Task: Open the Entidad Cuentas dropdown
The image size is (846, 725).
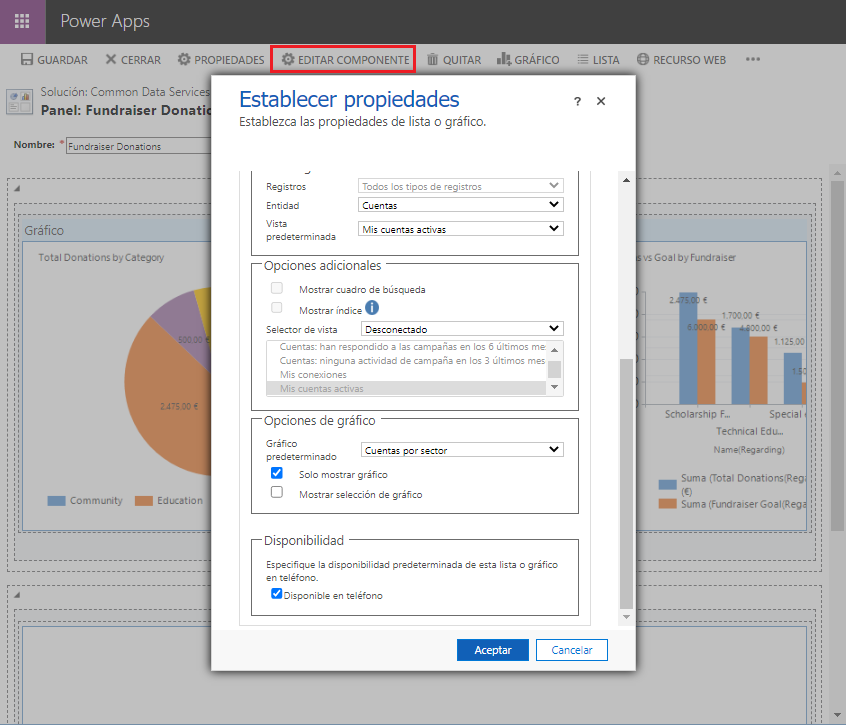Action: coord(461,205)
